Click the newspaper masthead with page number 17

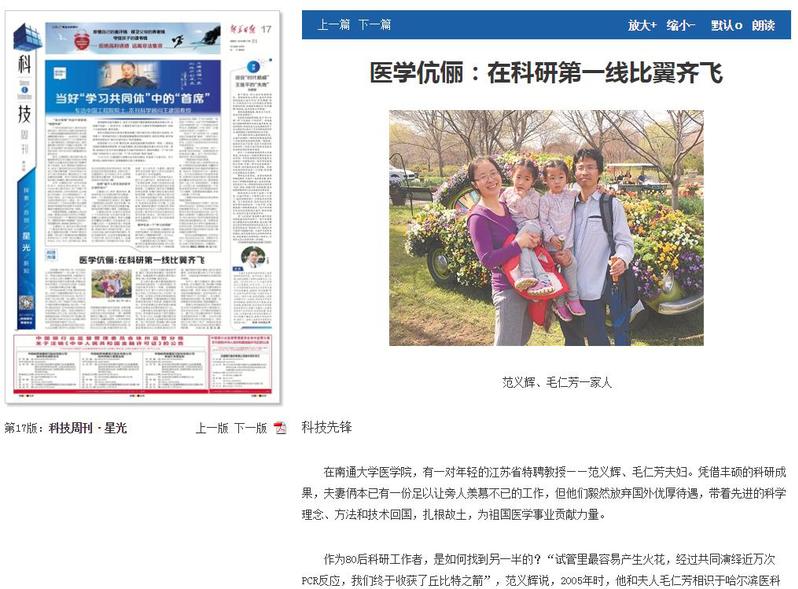[250, 30]
